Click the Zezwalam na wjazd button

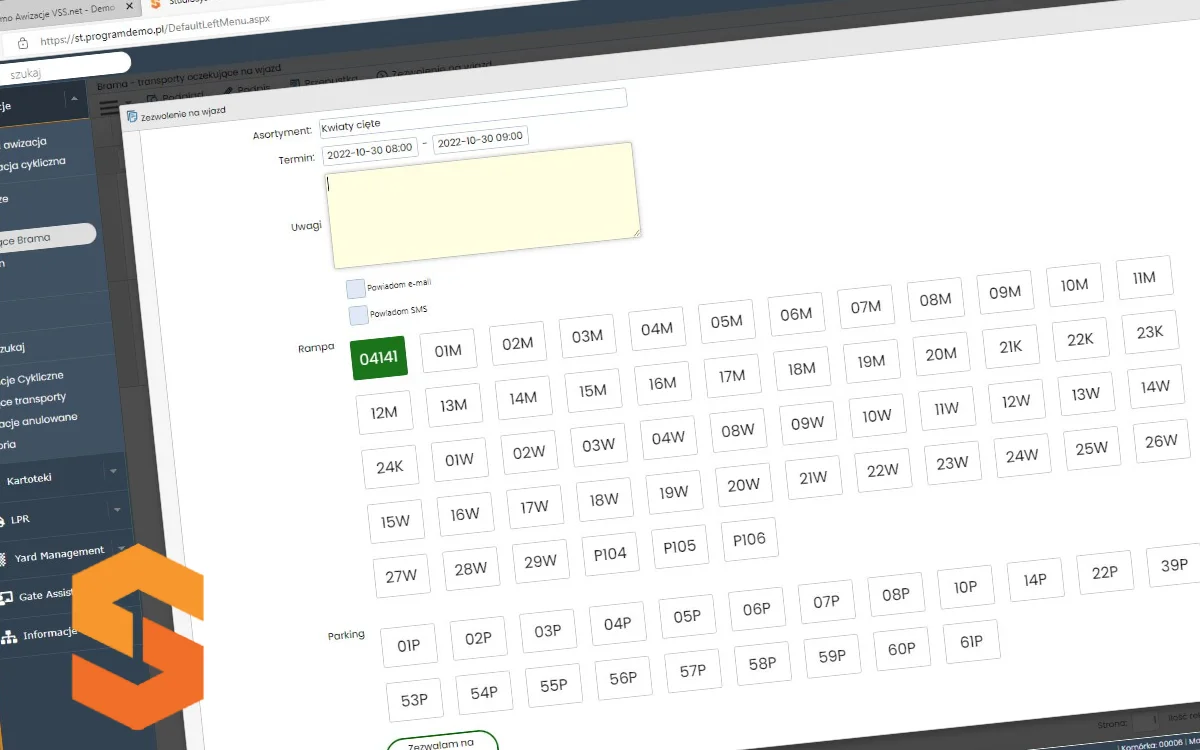click(x=442, y=742)
